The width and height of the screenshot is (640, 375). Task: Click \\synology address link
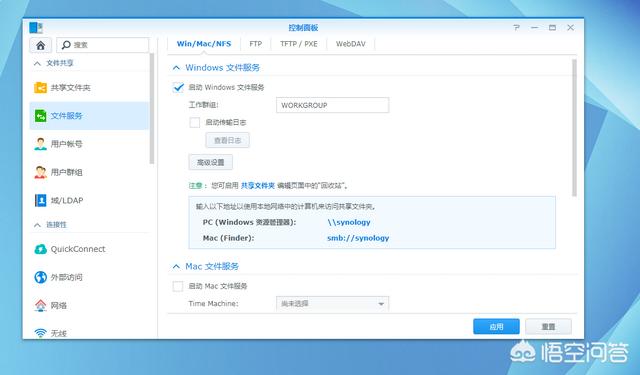tap(349, 222)
